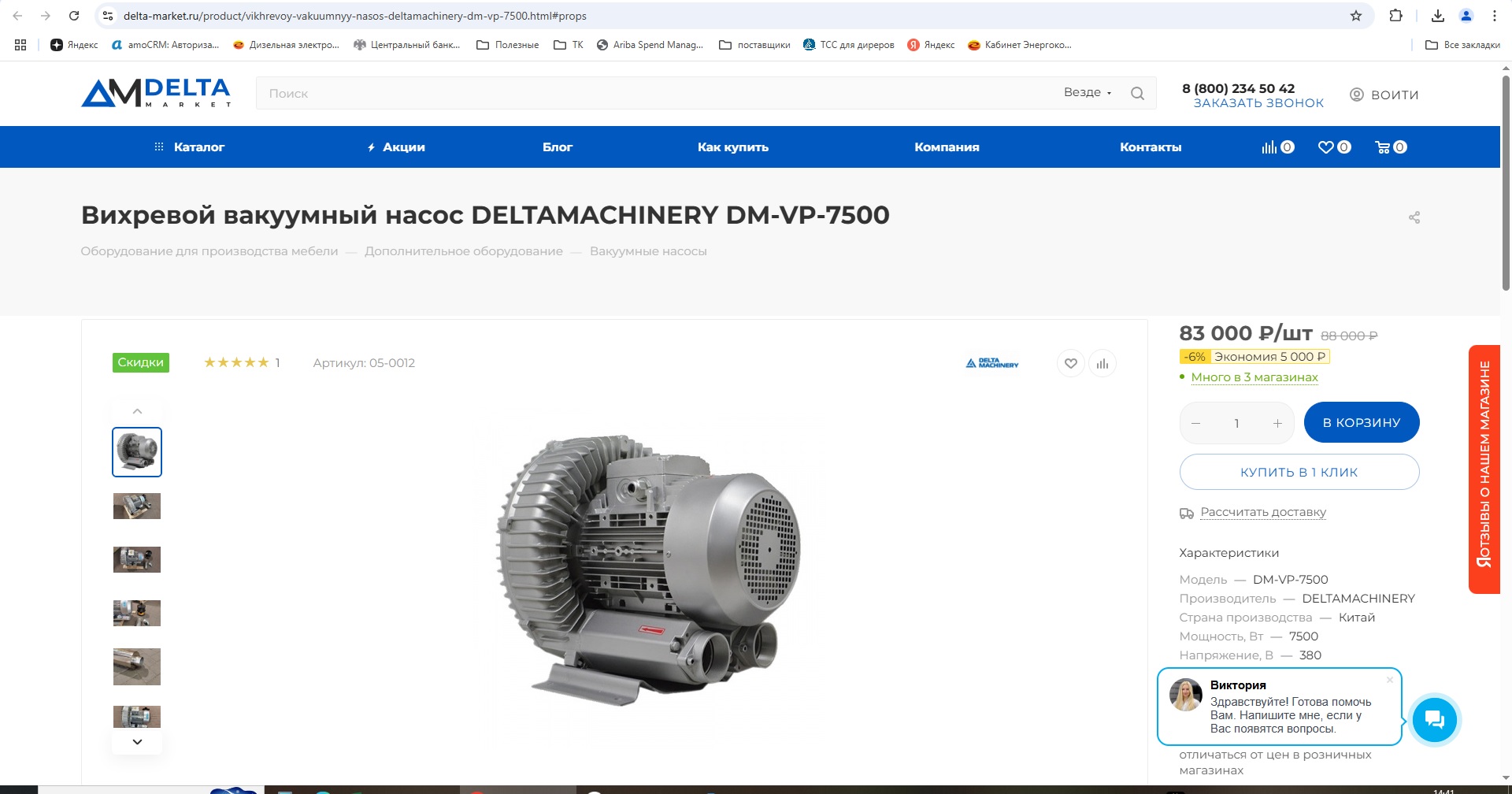Select second product thumbnail
1512x794 pixels.
[x=137, y=506]
